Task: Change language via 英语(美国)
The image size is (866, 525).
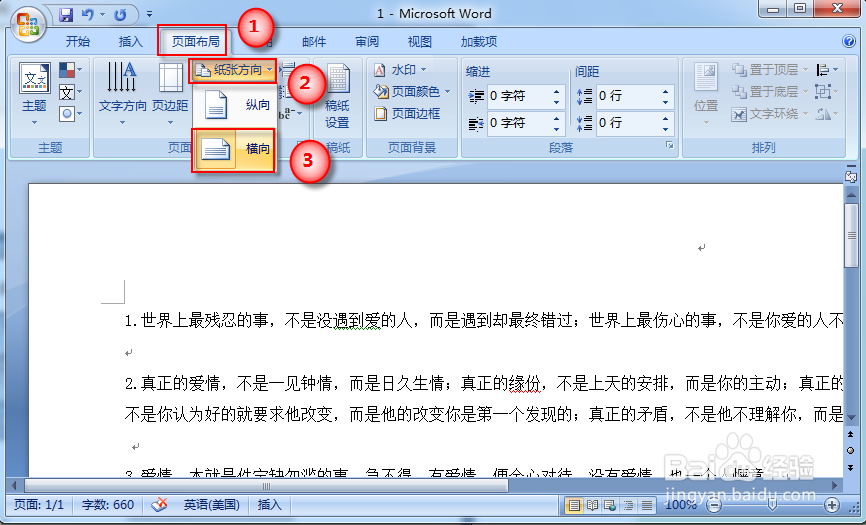Action: pos(212,505)
